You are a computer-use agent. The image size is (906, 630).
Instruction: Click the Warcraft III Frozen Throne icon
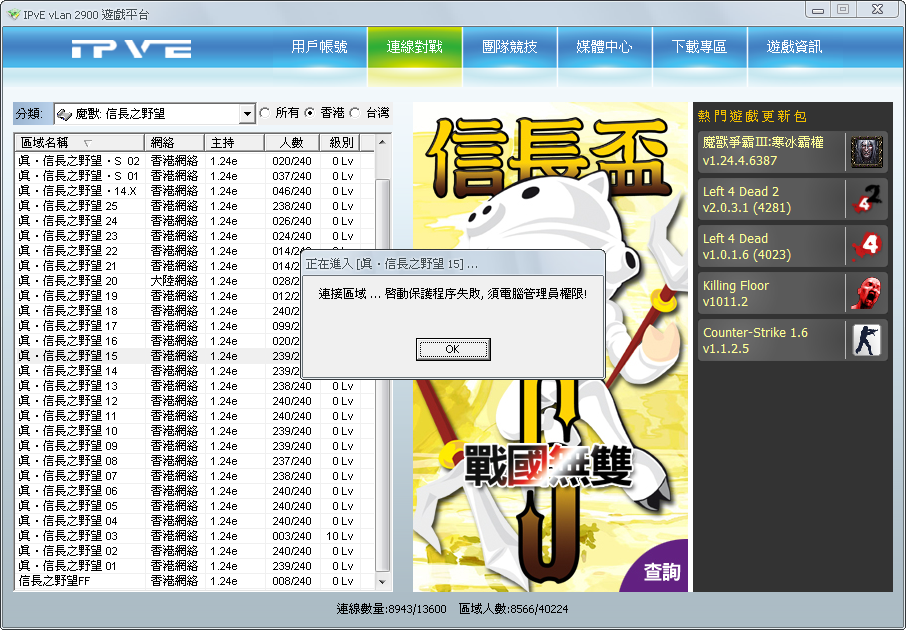(867, 152)
